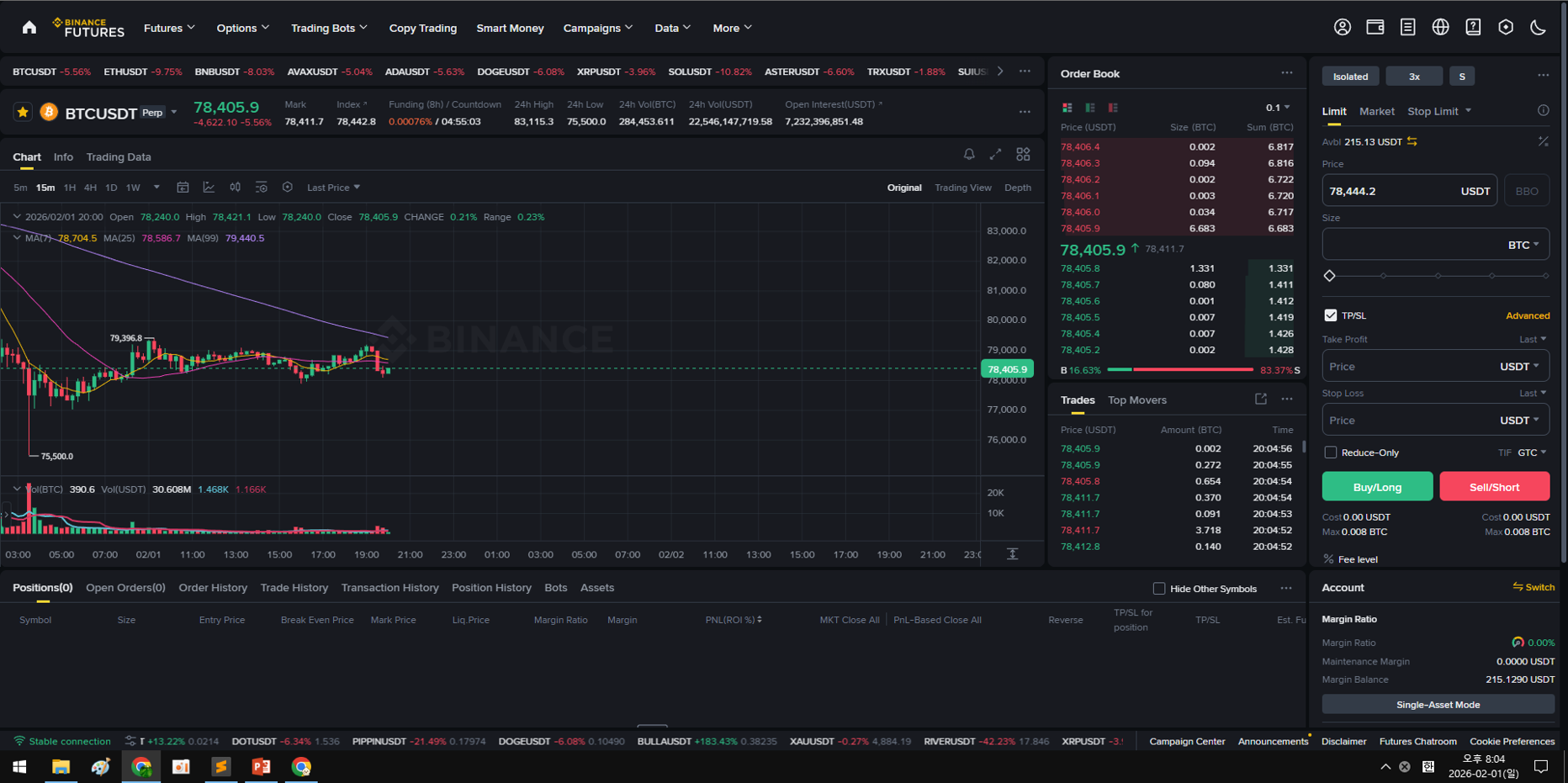This screenshot has width=1568, height=783.
Task: Open the user profile icon
Action: pos(1343,27)
